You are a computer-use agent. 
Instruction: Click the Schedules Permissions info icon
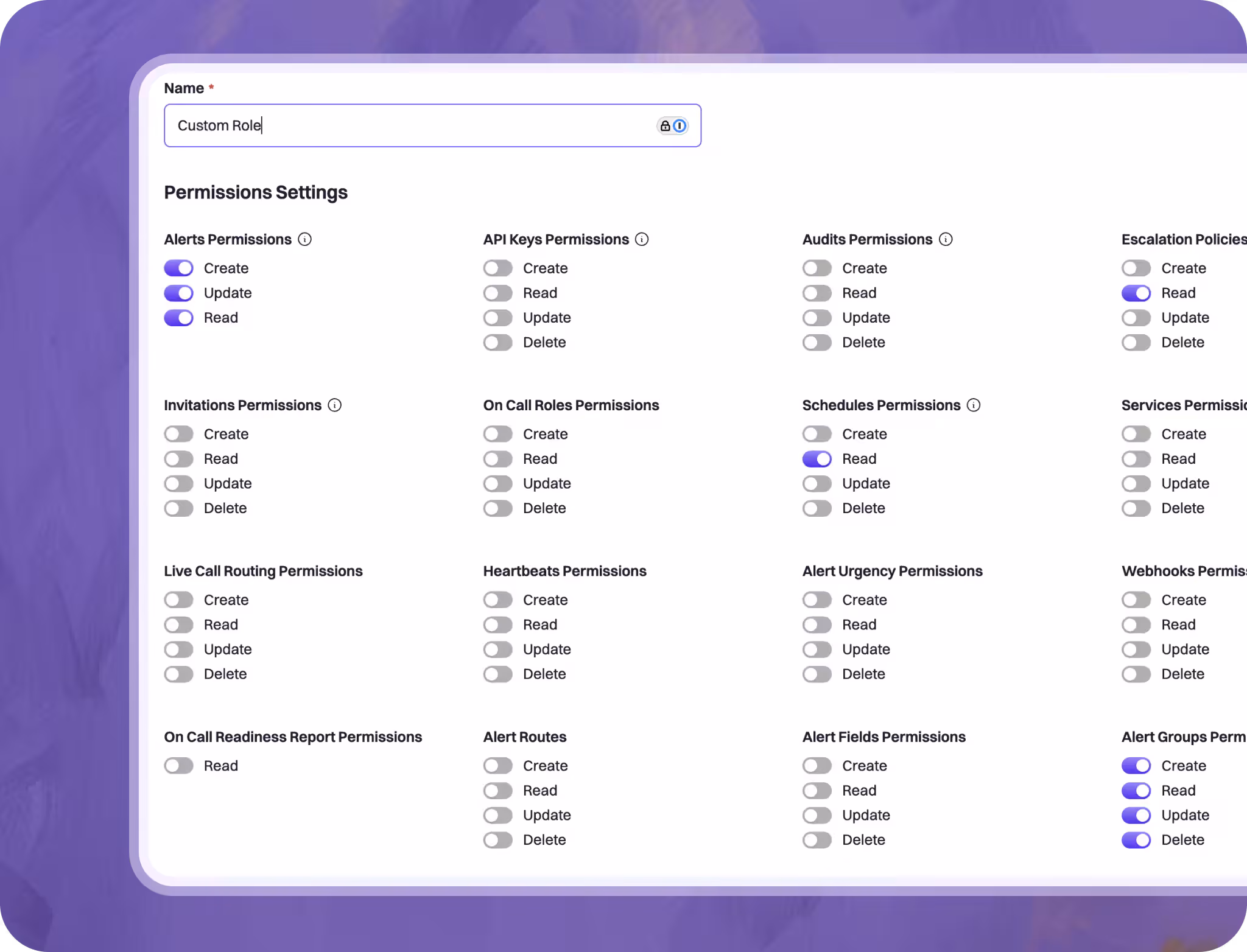[974, 405]
